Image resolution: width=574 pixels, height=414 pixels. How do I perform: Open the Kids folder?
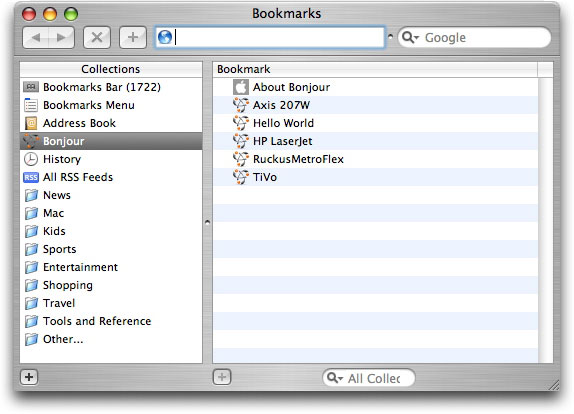(111, 231)
